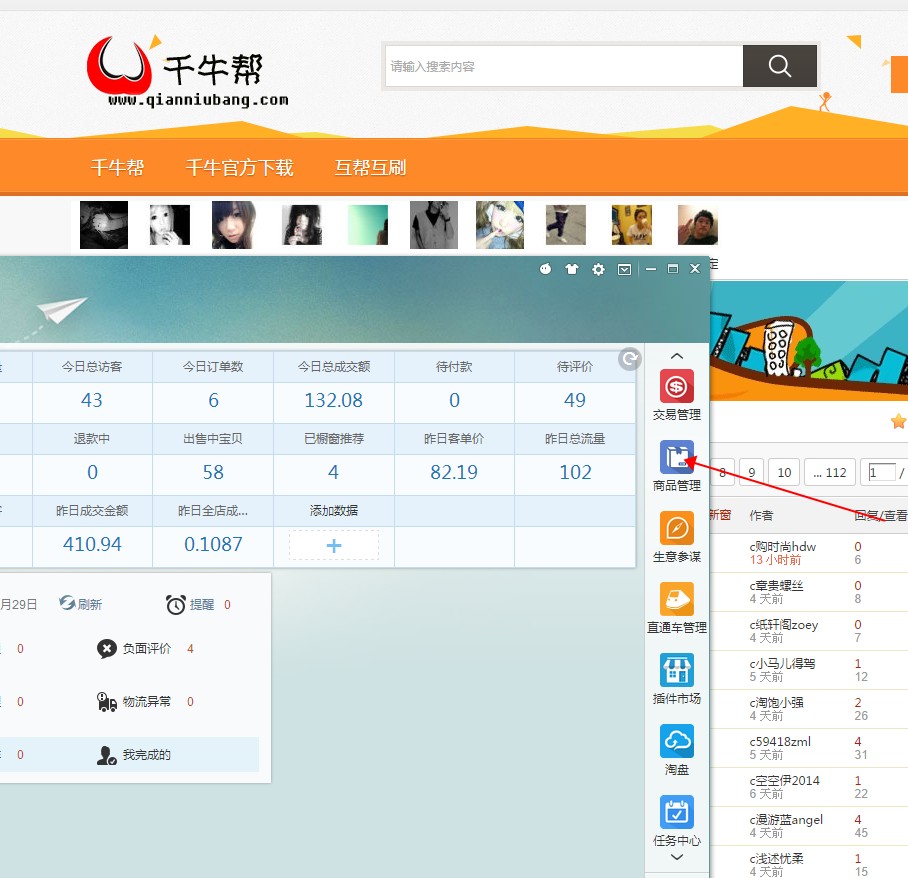Go to page 10 in pagination
Screen dimensions: 908x878
784,472
